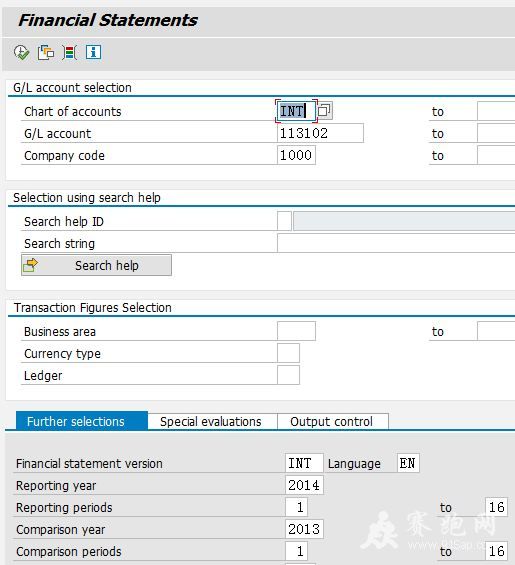
Task: Click the Search help button
Action: click(x=96, y=265)
